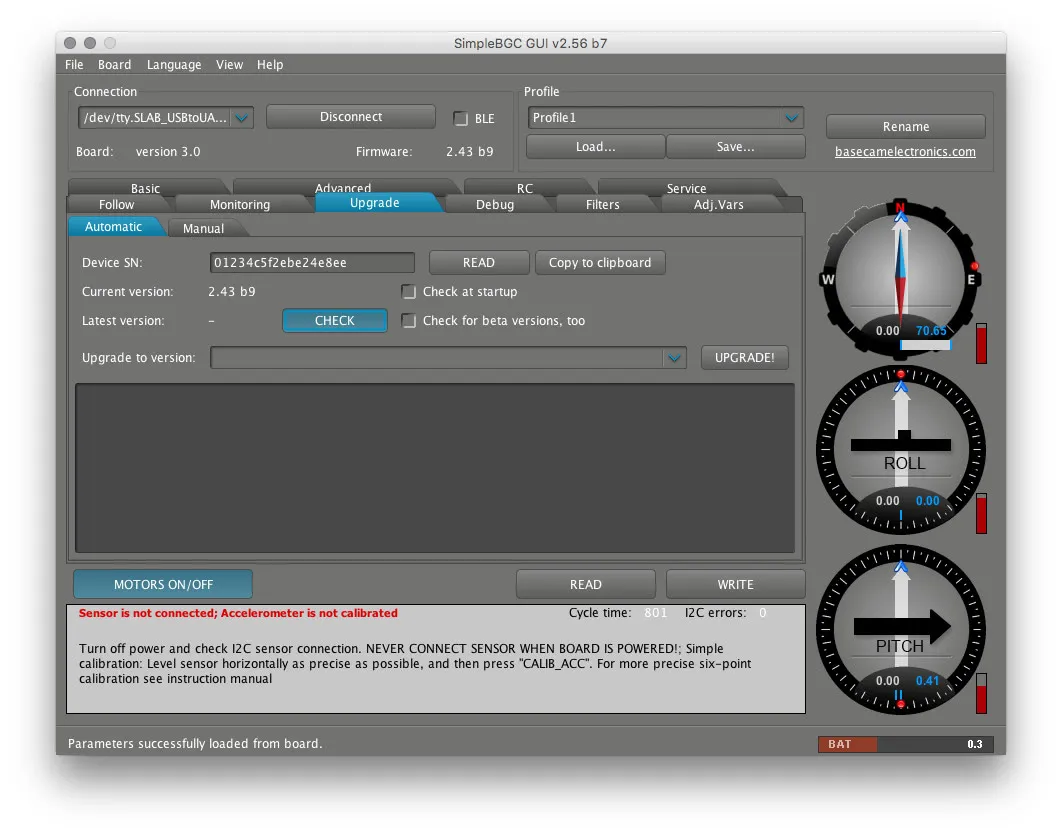
Task: Click the compass yaw gauge
Action: pos(900,277)
